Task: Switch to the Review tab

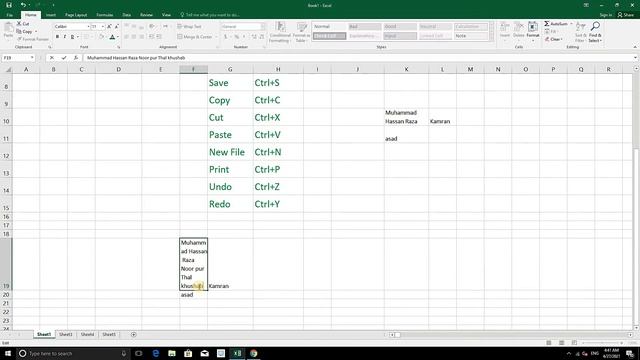Action: 146,15
